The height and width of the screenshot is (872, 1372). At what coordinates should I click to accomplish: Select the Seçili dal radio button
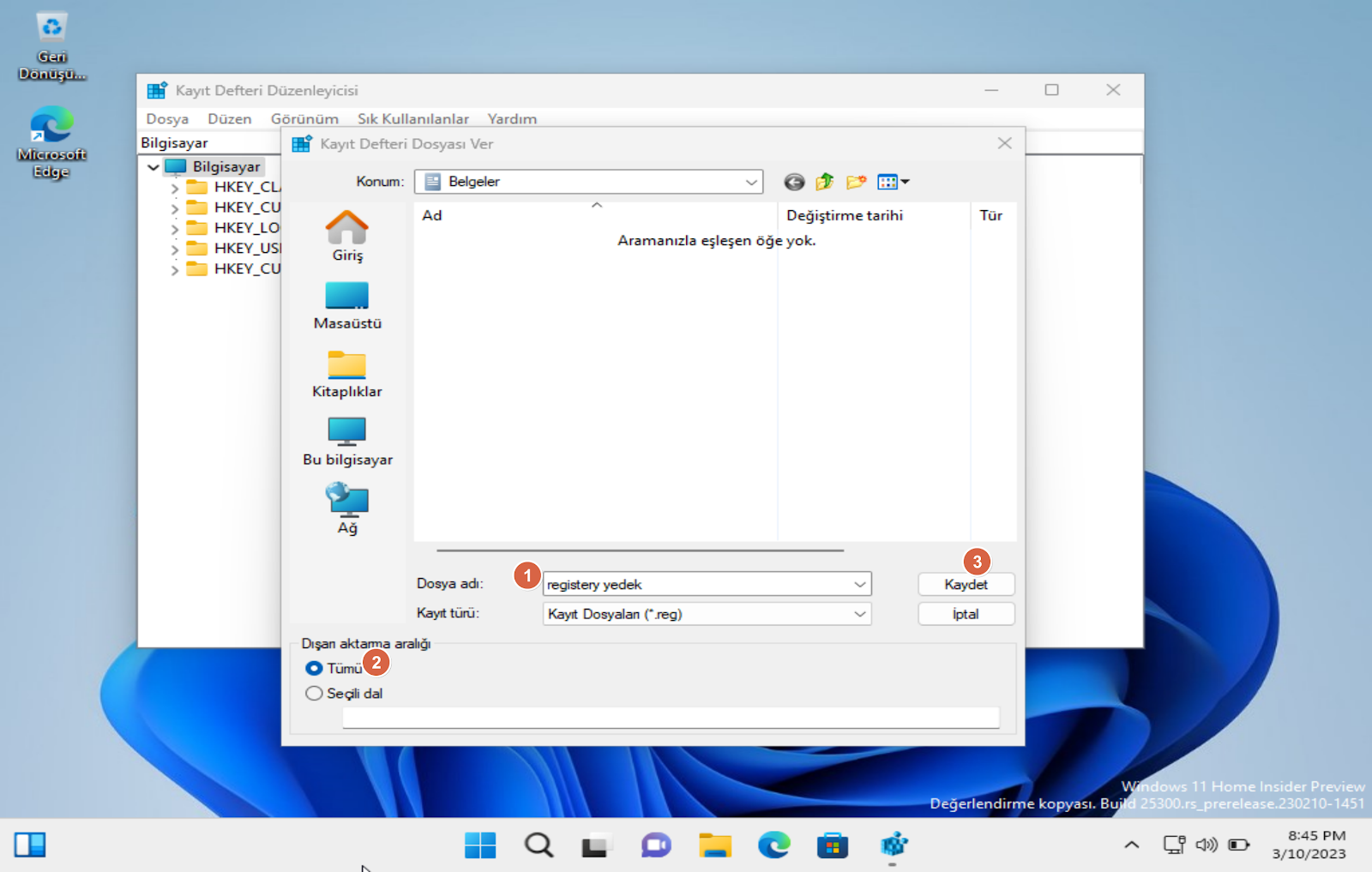coord(314,693)
